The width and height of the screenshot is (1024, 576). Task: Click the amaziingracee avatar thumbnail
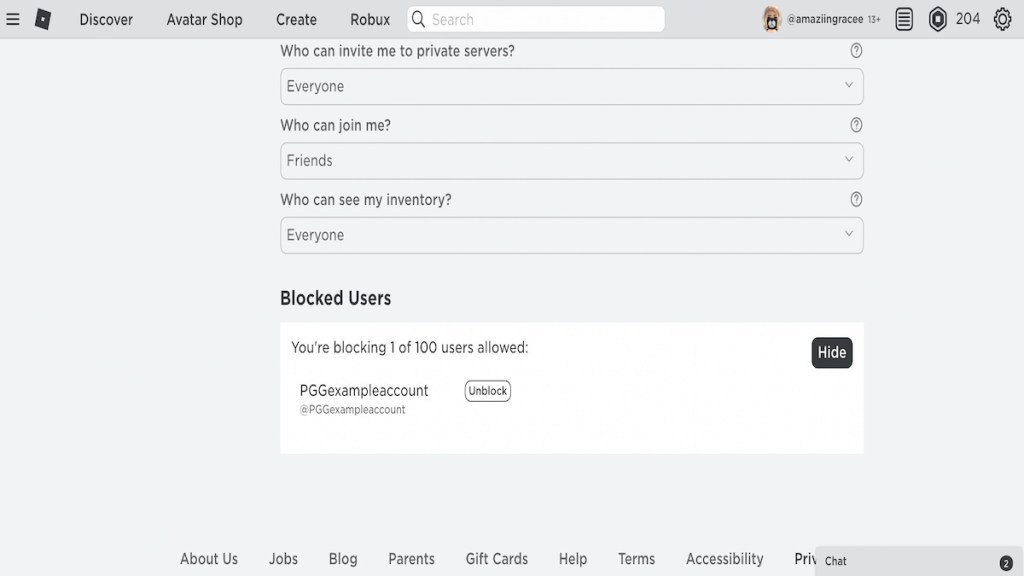click(x=771, y=19)
